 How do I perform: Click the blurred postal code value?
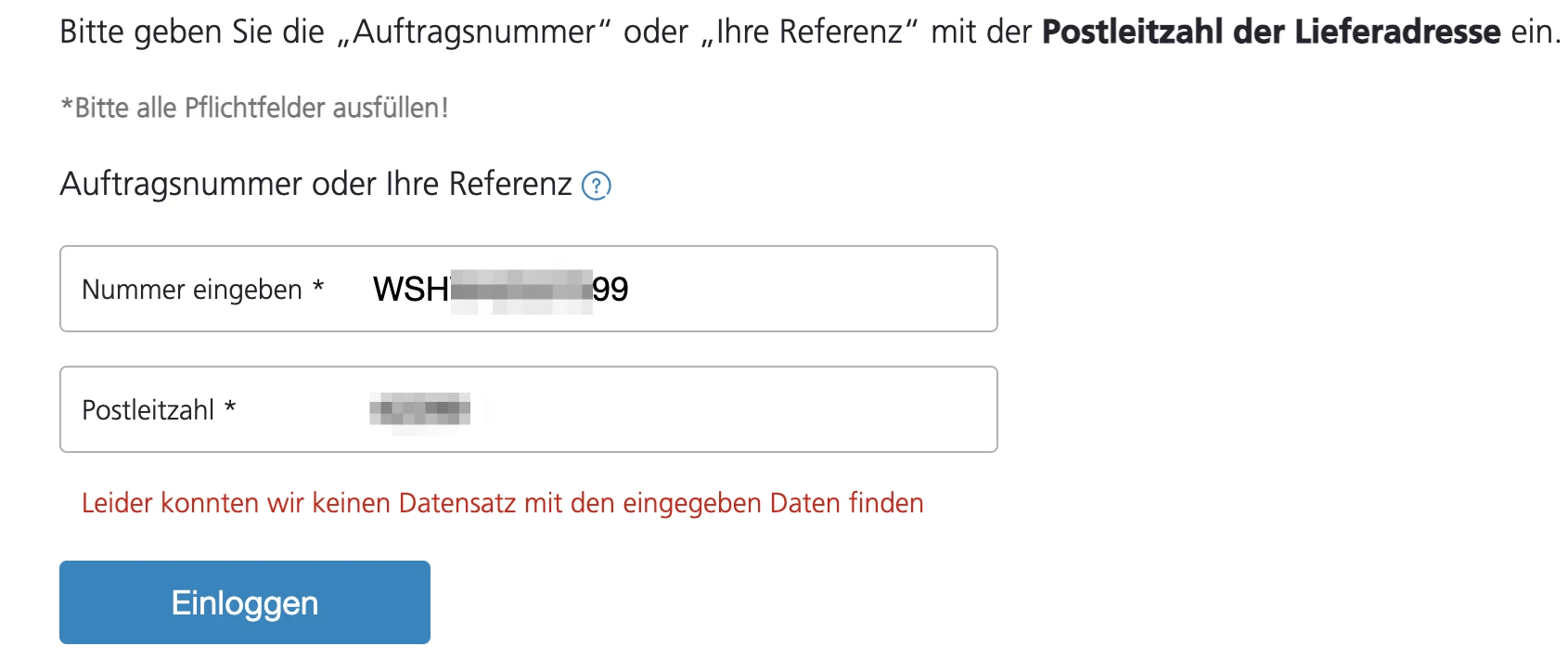point(419,409)
